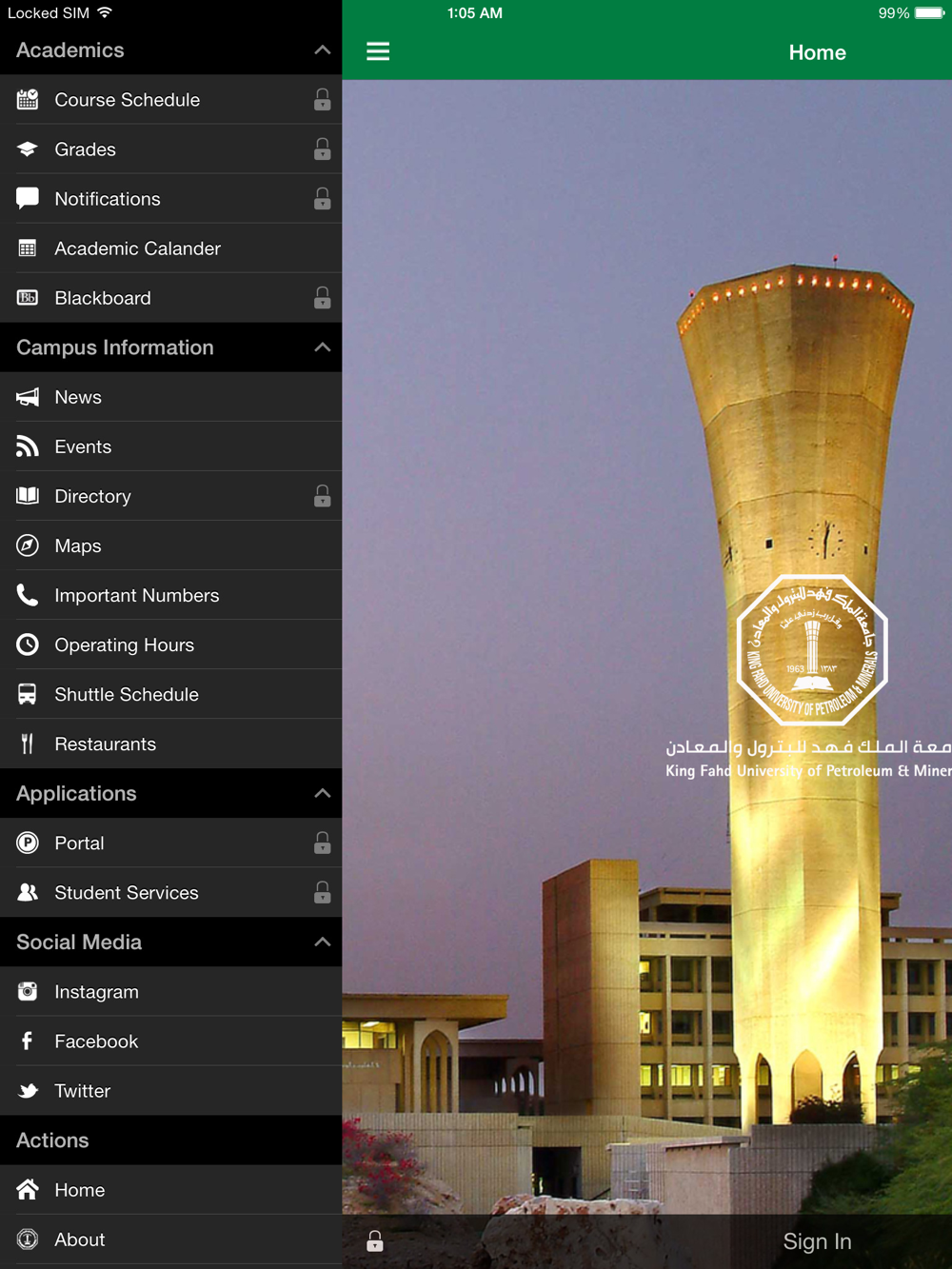Collapse the Applications section chevron

[x=323, y=793]
